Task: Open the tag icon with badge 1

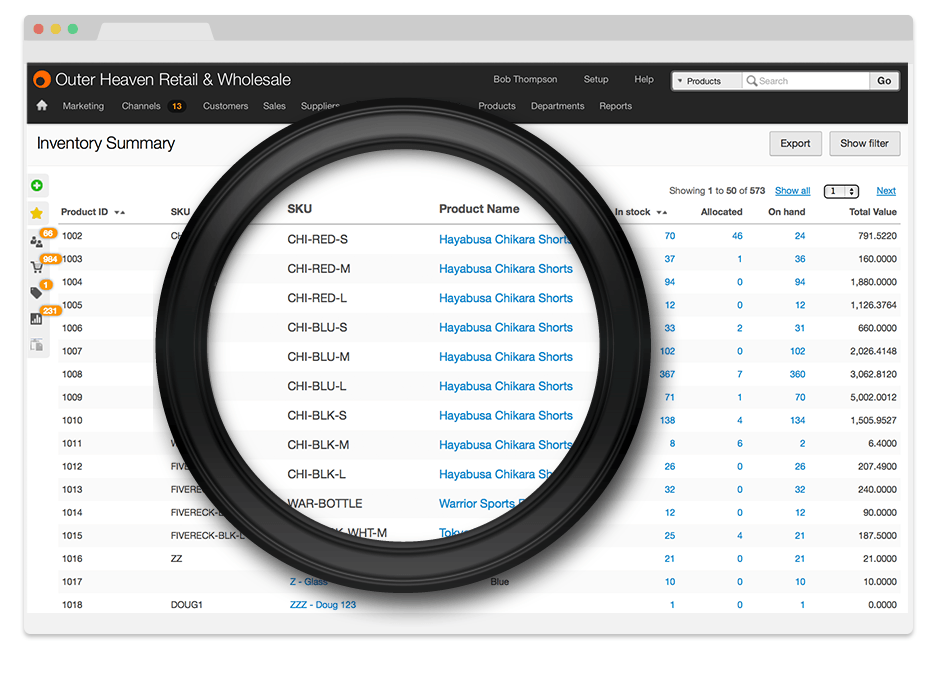Action: point(36,292)
